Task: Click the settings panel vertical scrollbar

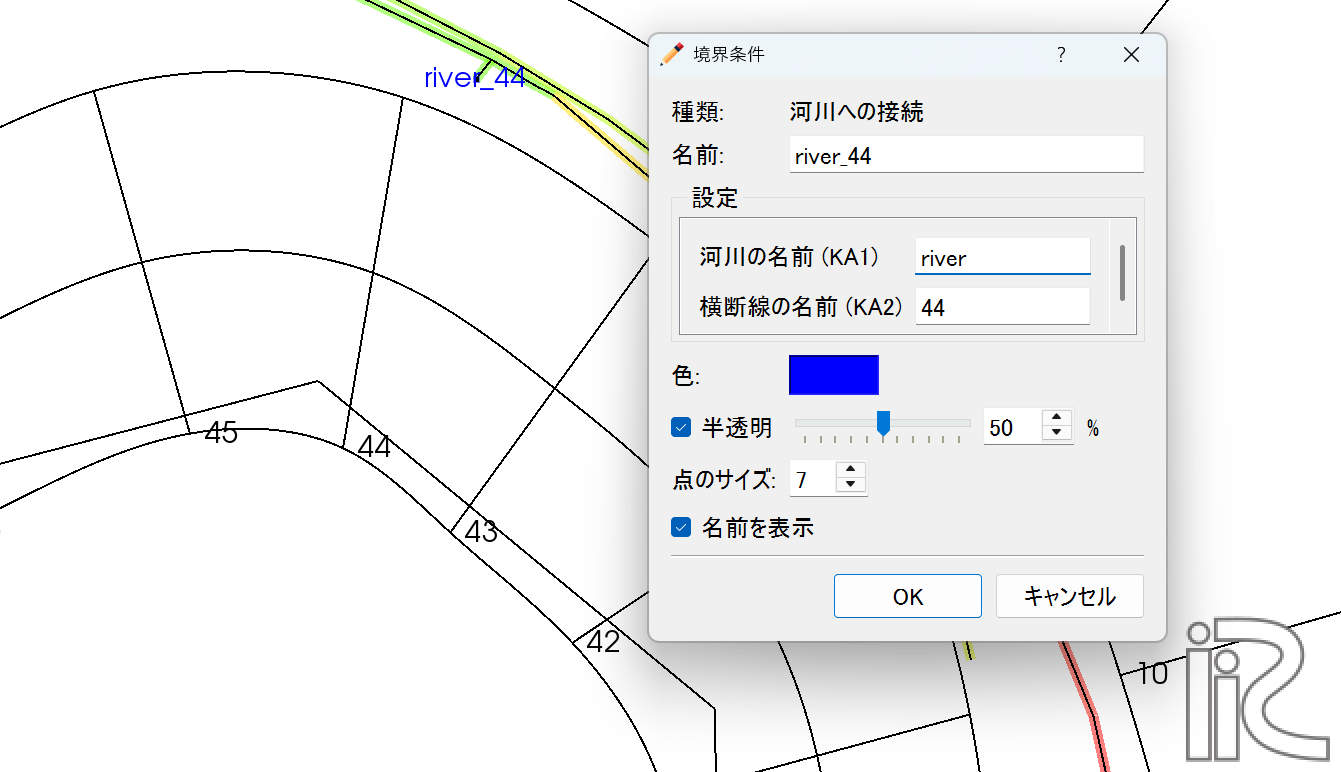Action: click(x=1123, y=272)
